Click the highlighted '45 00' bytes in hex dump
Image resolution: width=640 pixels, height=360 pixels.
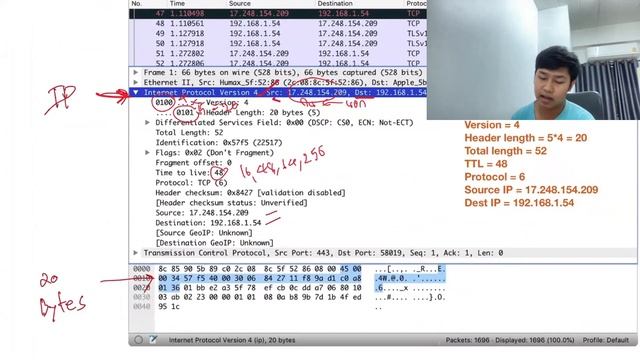[351, 269]
